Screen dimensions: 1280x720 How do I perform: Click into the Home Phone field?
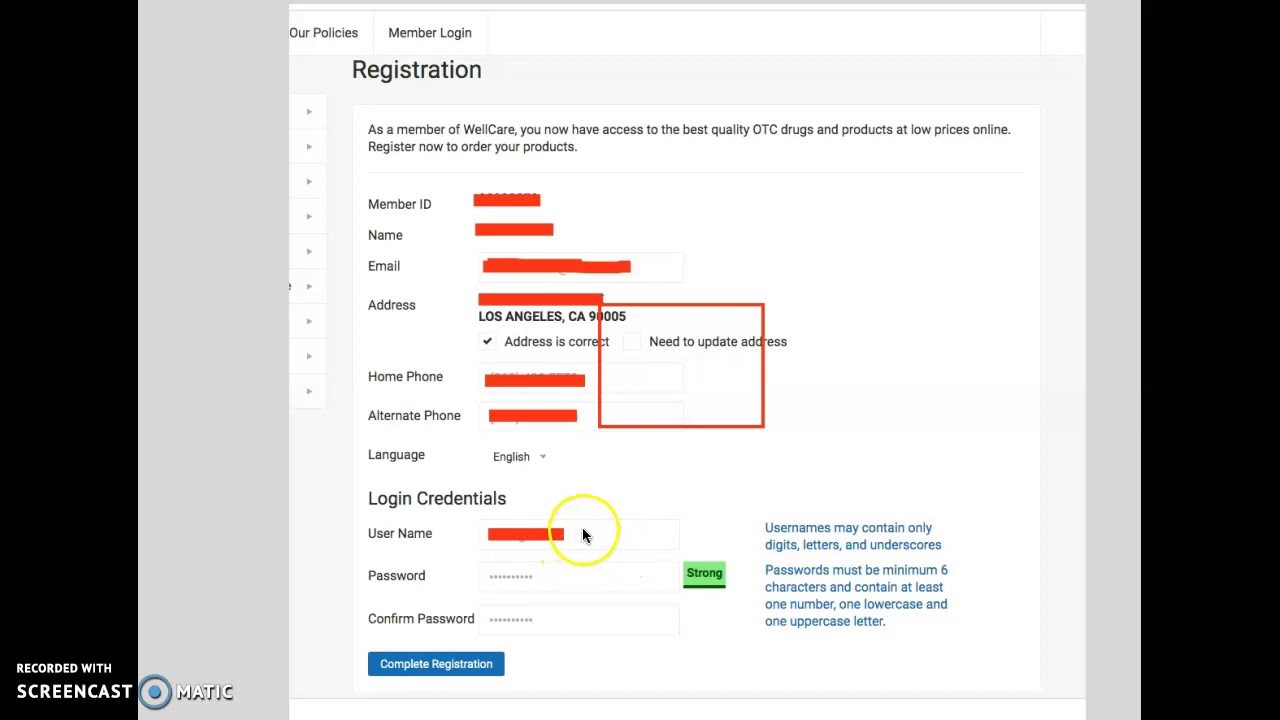coord(581,378)
